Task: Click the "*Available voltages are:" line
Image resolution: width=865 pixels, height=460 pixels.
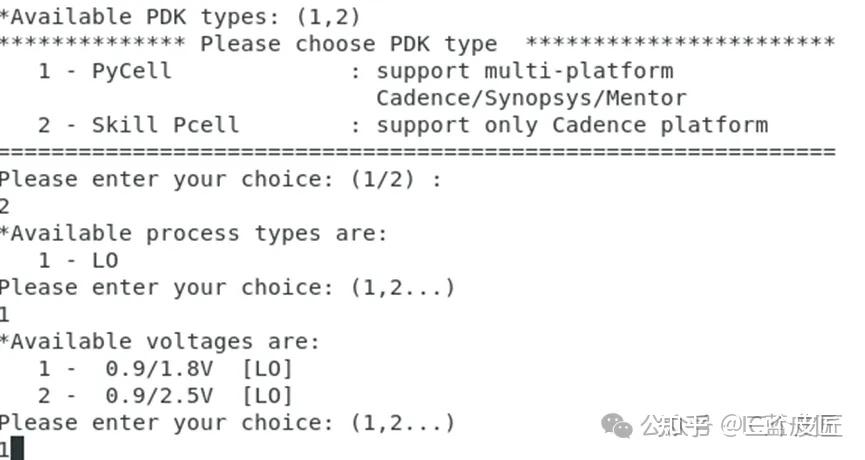Action: pos(160,341)
